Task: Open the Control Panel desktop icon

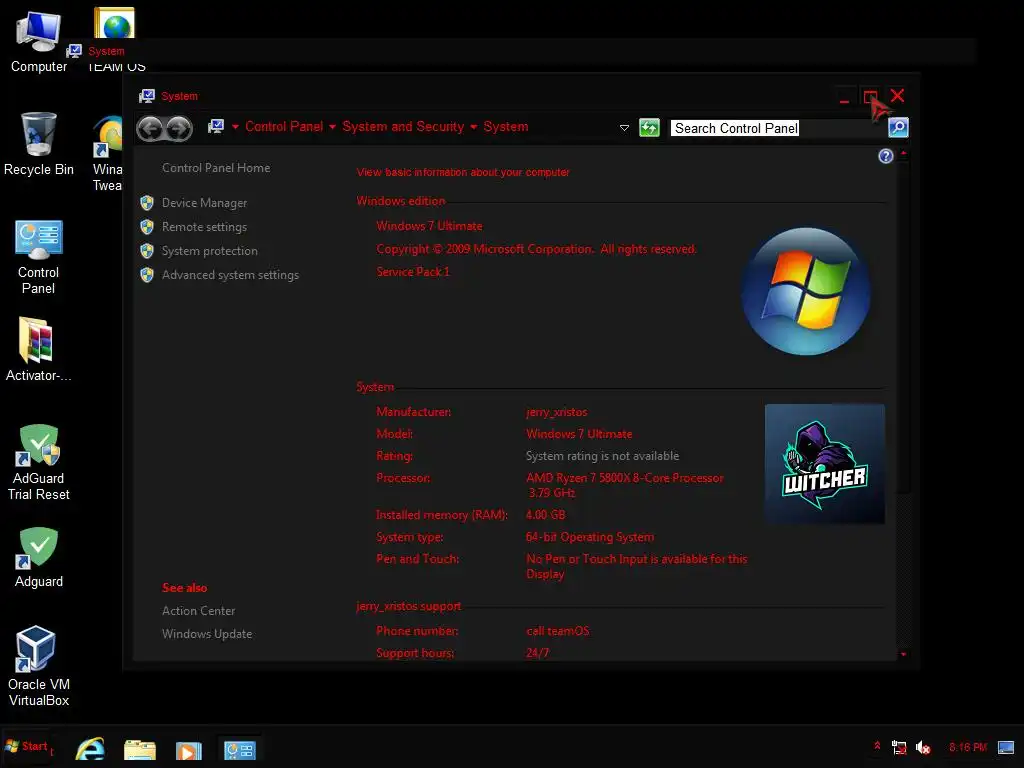Action: pyautogui.click(x=39, y=257)
